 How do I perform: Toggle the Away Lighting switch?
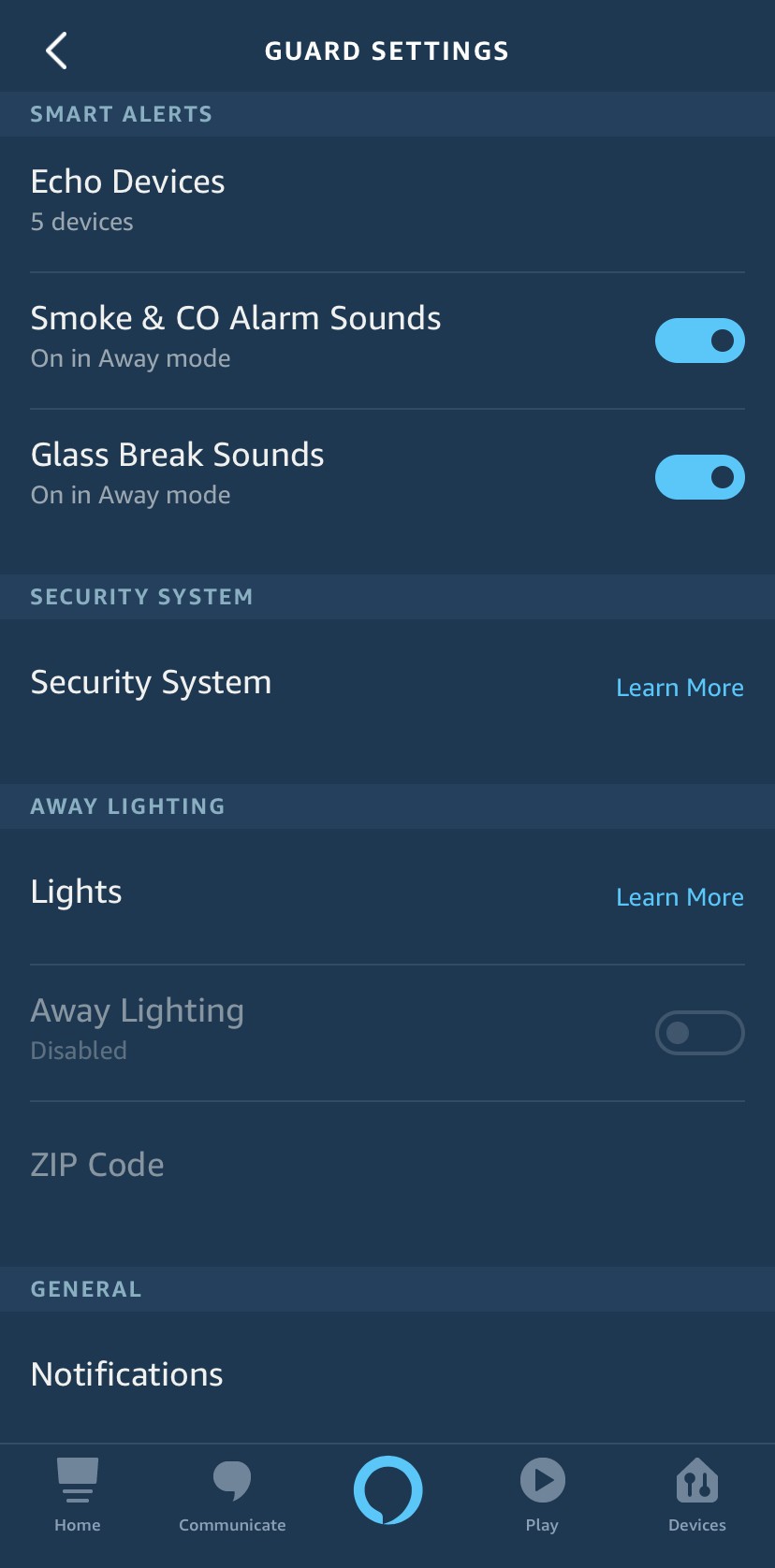(699, 1033)
